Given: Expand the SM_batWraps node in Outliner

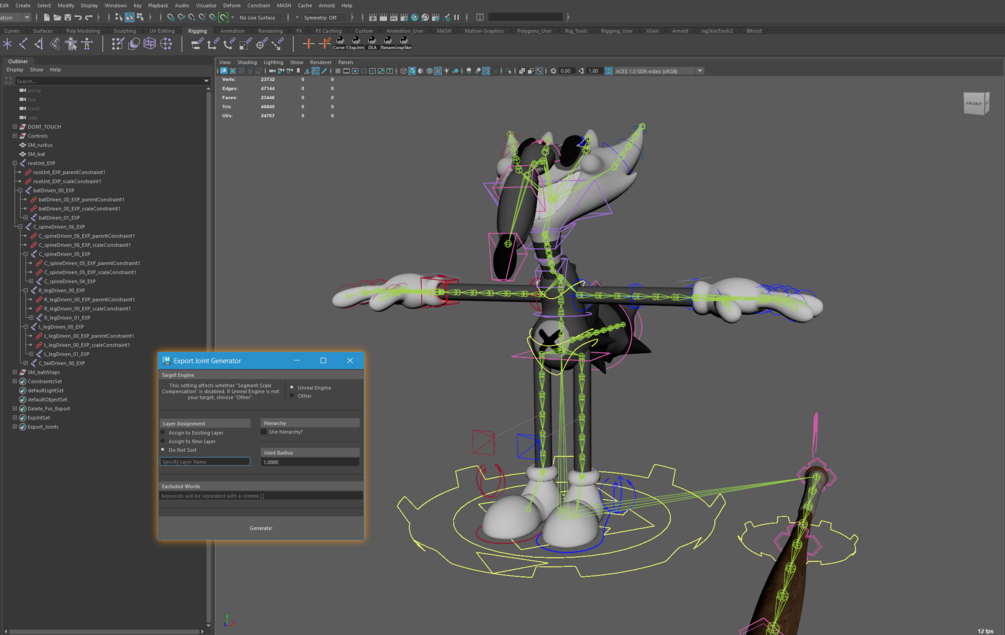Looking at the screenshot, I should pyautogui.click(x=15, y=372).
